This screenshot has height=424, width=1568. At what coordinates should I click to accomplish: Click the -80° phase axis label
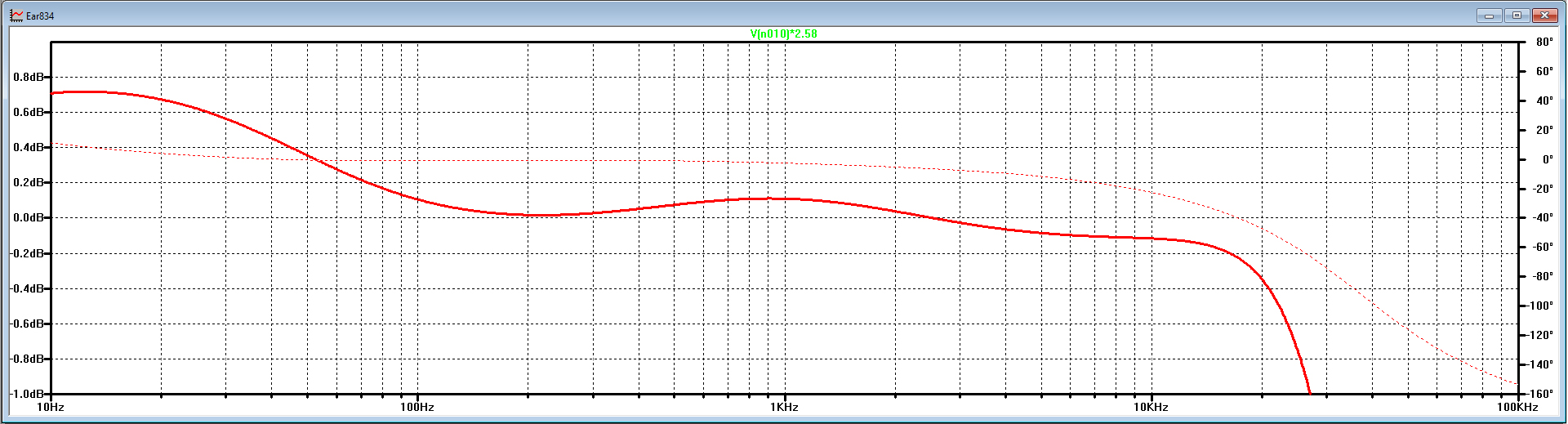tap(1543, 276)
